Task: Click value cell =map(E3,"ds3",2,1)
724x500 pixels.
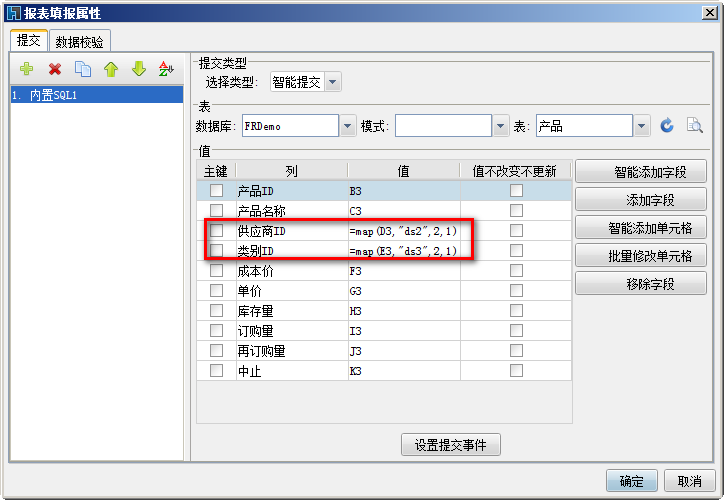Action: pyautogui.click(x=404, y=251)
